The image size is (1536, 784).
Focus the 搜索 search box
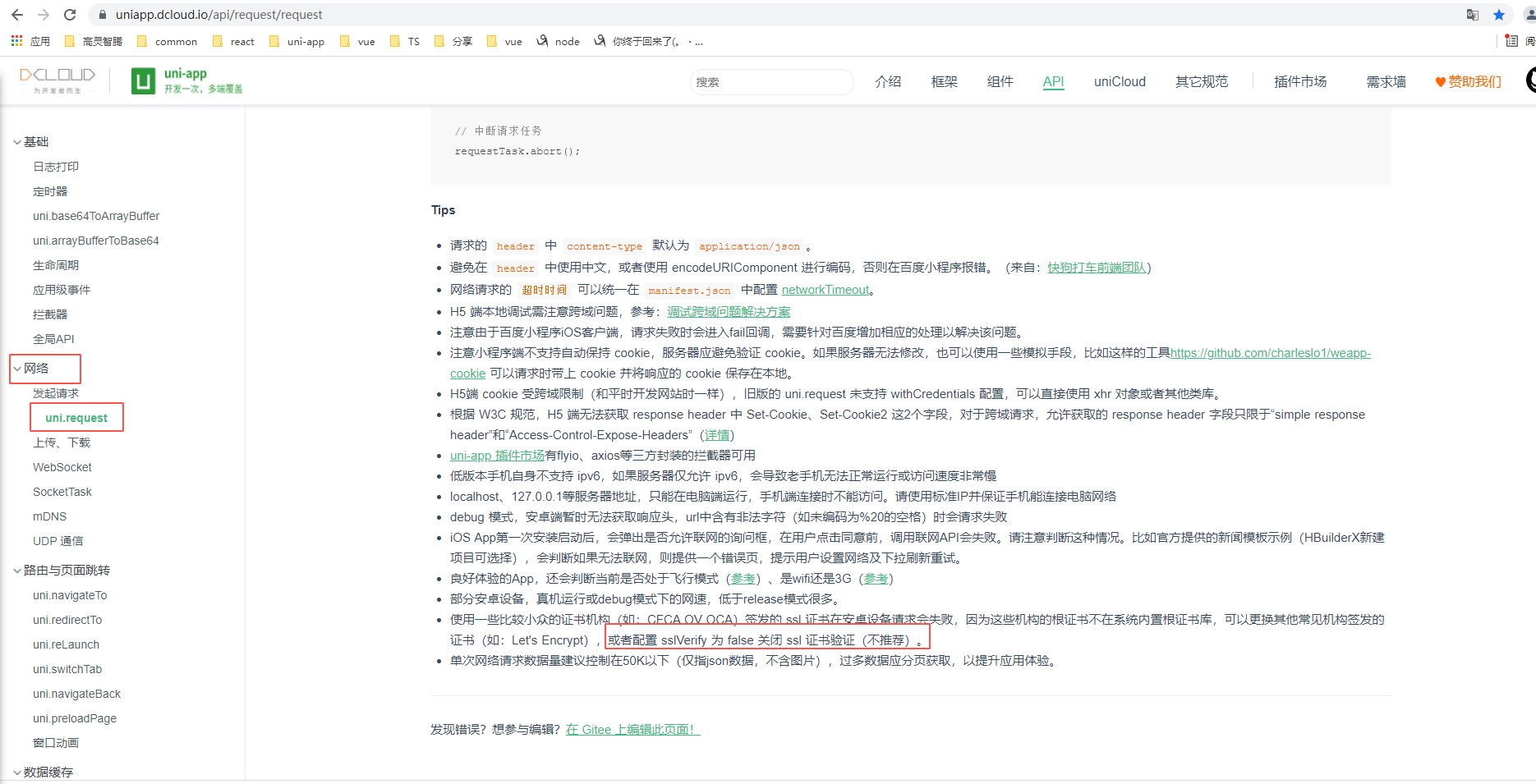(x=770, y=82)
